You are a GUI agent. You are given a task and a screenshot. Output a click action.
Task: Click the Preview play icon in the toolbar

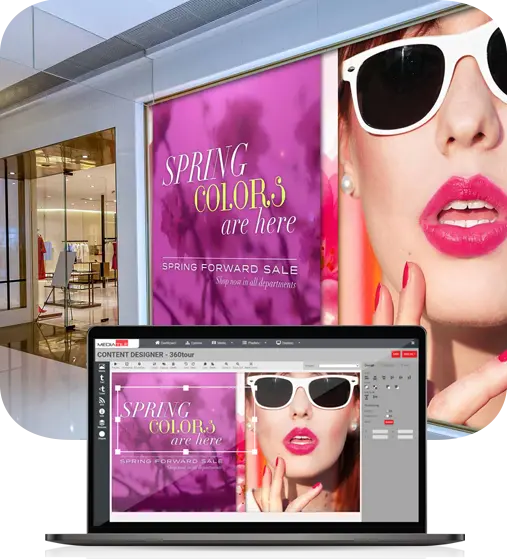pos(116,365)
